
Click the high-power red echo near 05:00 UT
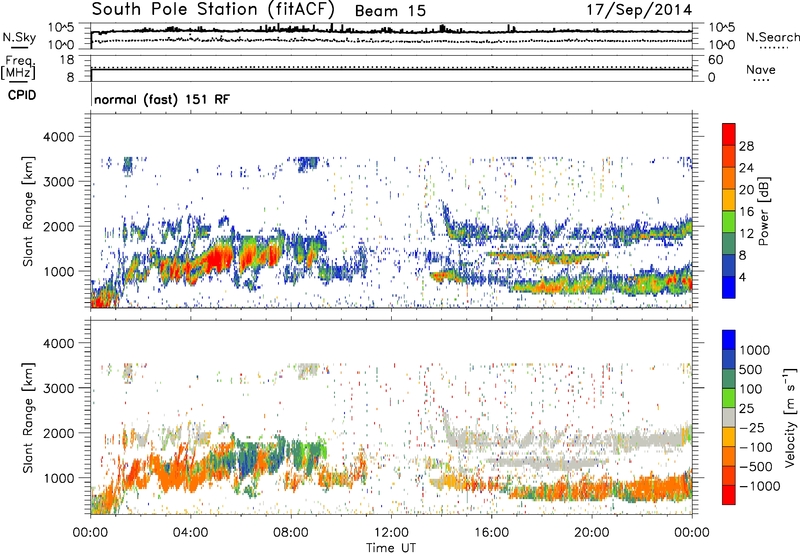point(217,260)
